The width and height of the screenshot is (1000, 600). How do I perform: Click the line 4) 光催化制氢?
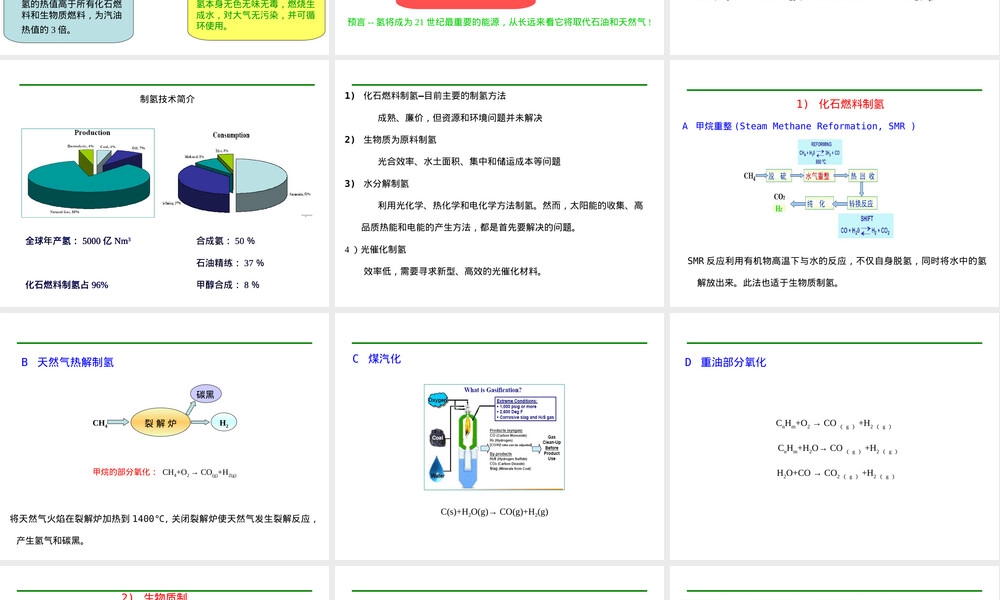[x=375, y=249]
